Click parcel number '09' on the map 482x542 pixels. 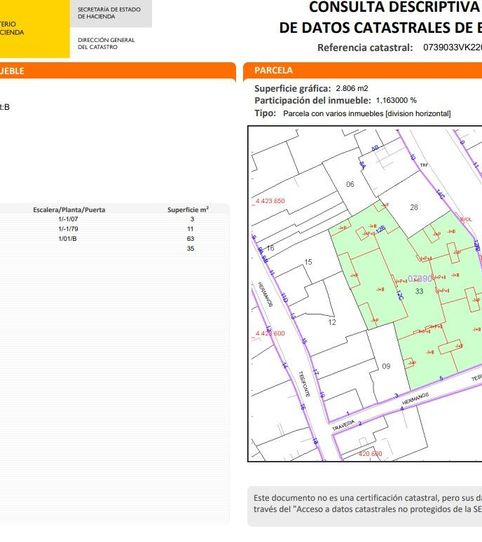(386, 366)
